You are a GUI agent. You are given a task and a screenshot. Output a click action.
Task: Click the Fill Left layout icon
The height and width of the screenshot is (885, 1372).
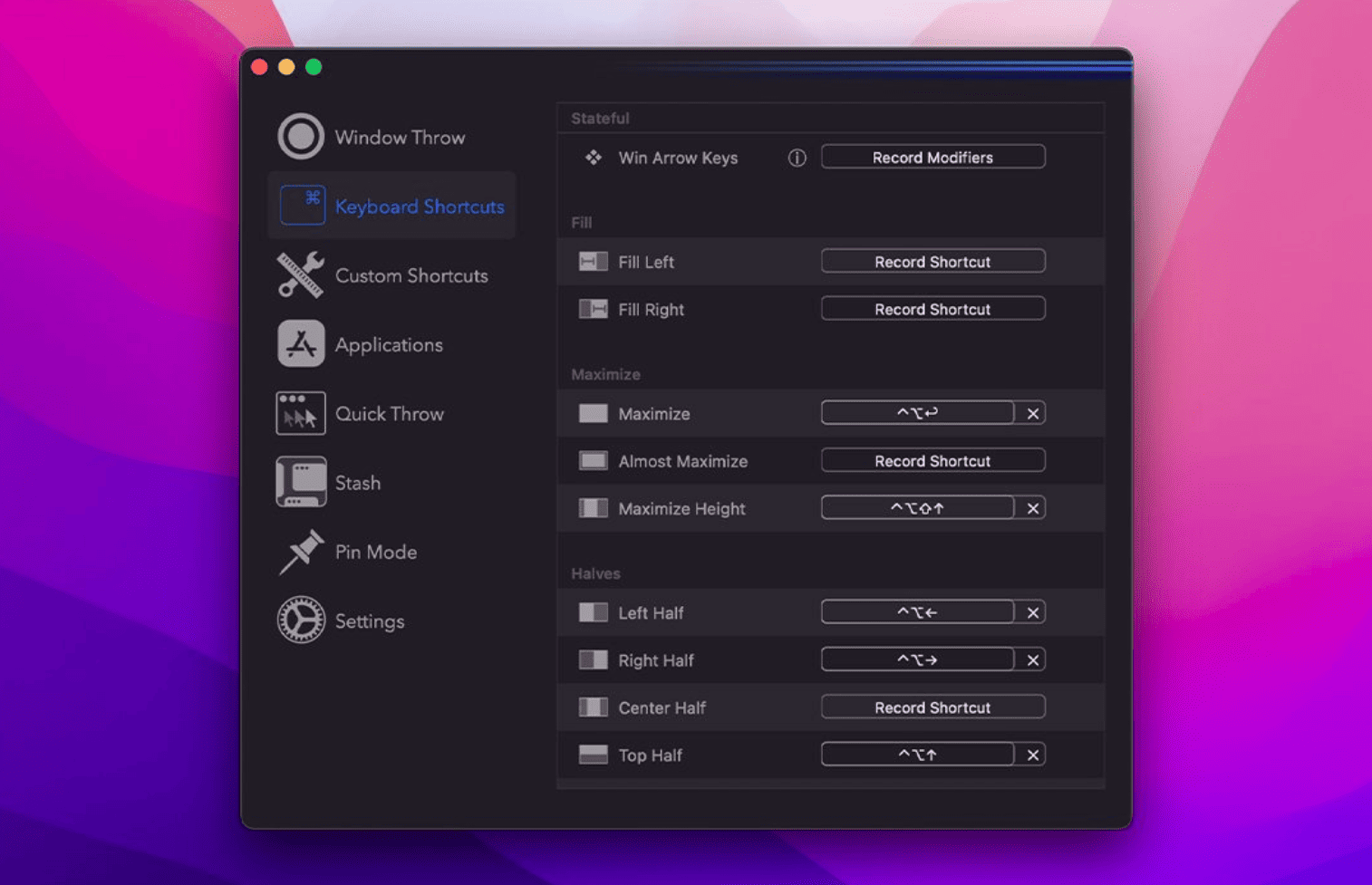pyautogui.click(x=593, y=262)
